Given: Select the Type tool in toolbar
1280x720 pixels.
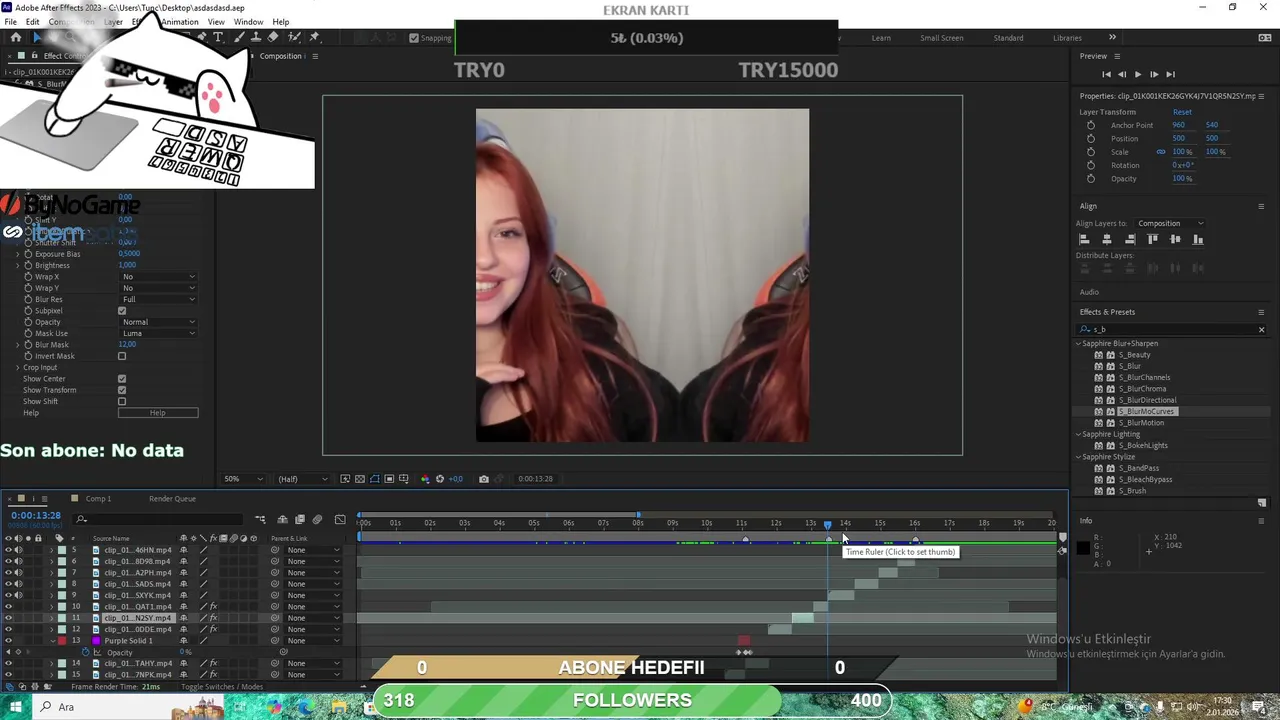Looking at the screenshot, I should [x=218, y=37].
